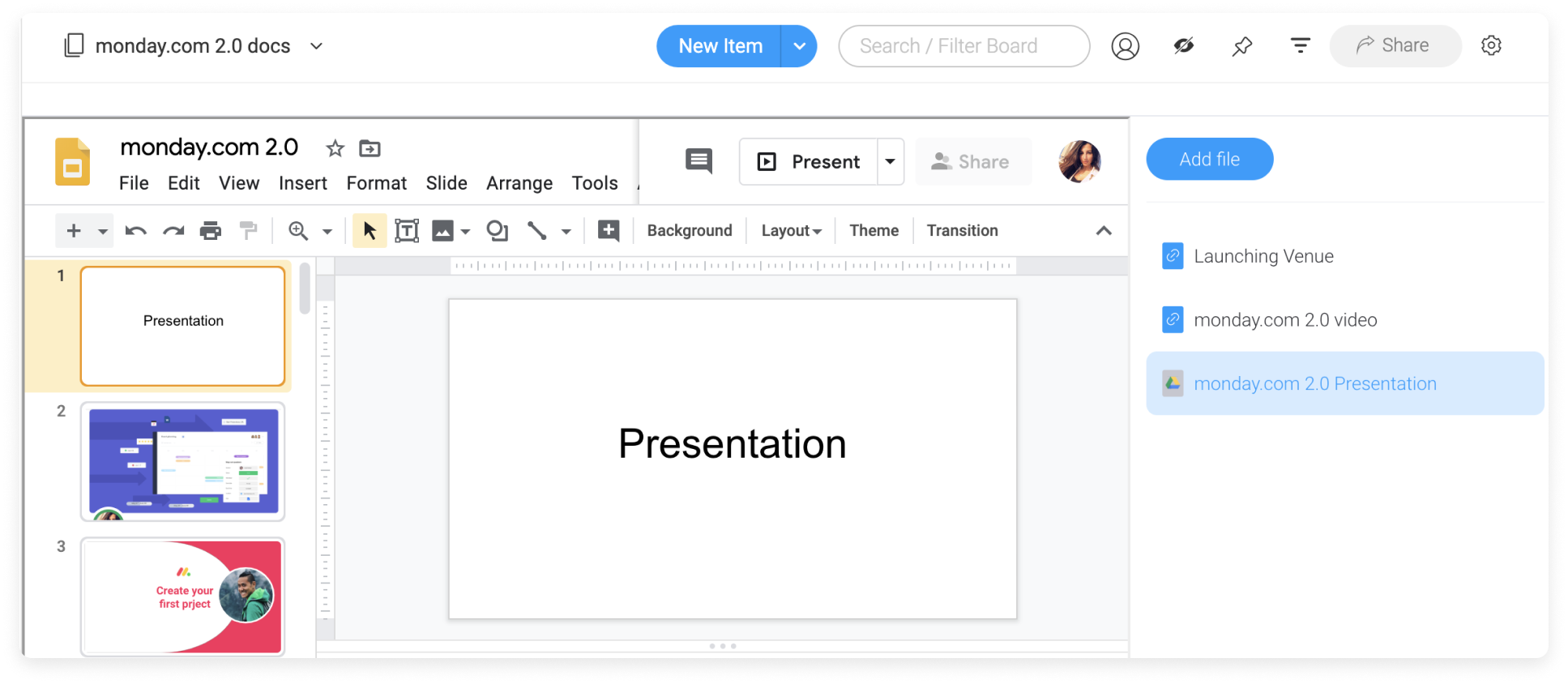Select monday.com 2.0 Presentation file

(1344, 383)
